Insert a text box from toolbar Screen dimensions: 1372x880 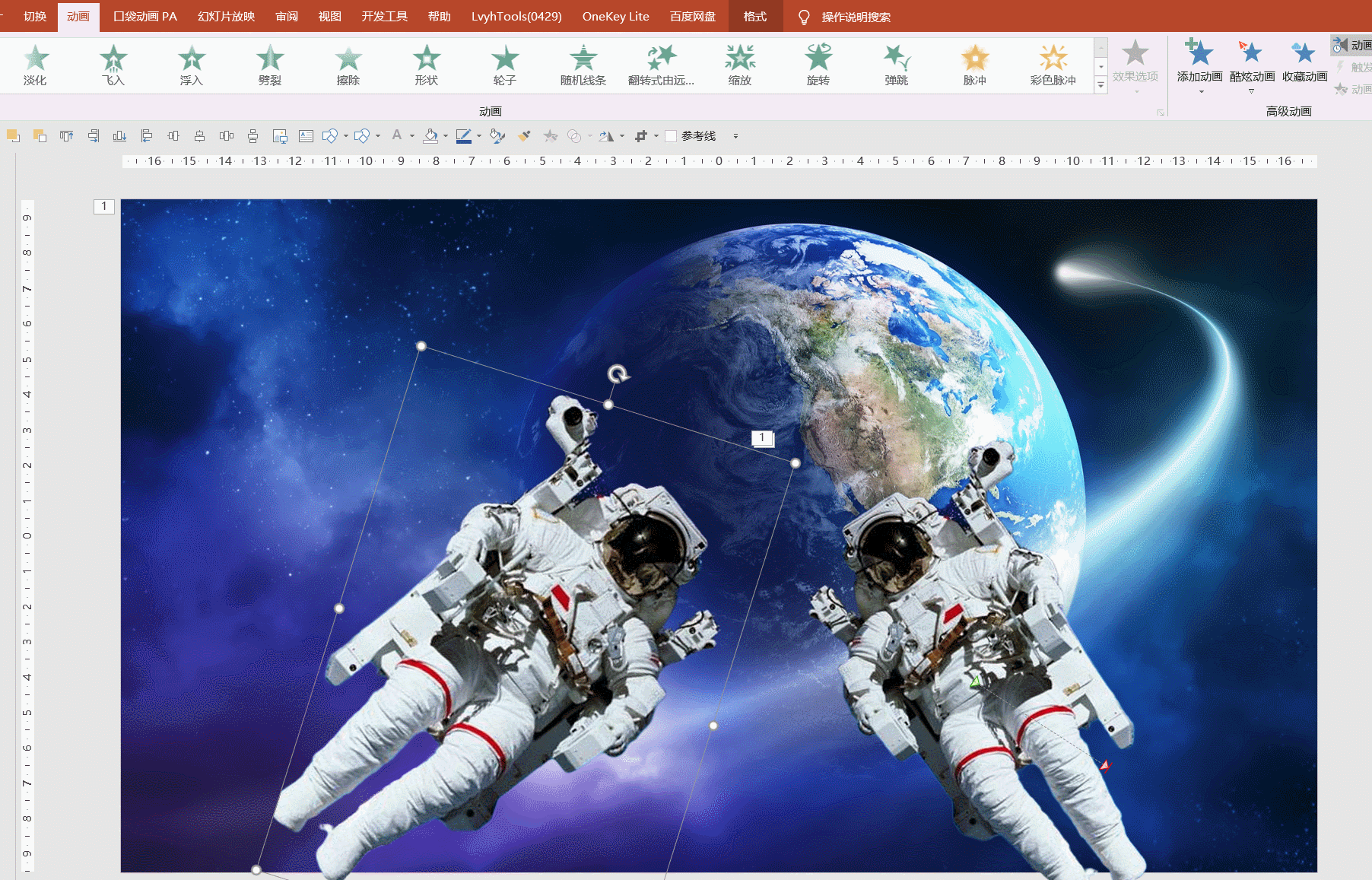[x=306, y=136]
